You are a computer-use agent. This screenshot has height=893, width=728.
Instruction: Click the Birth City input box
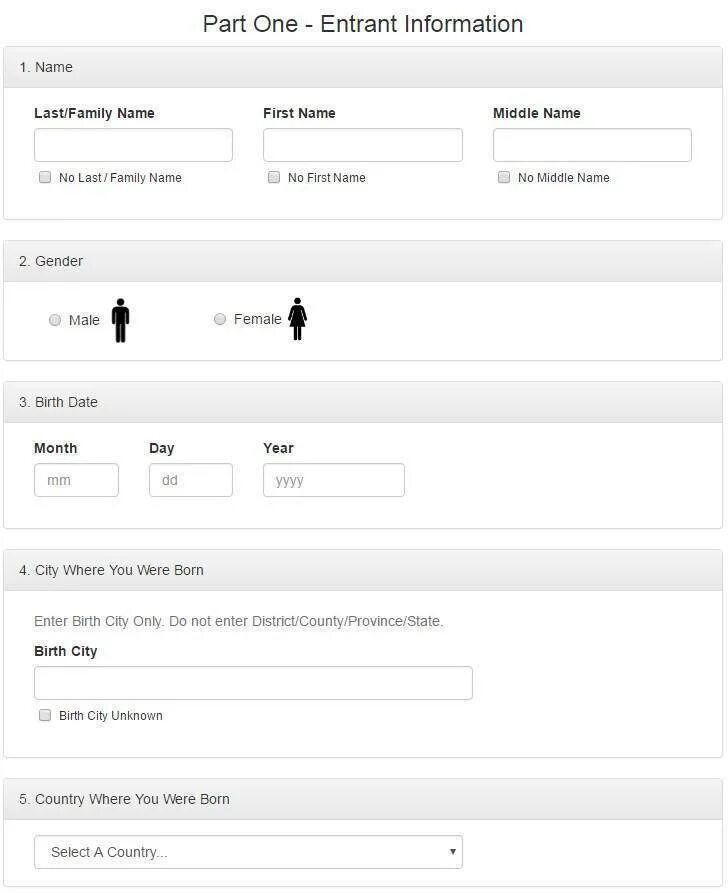pos(253,683)
